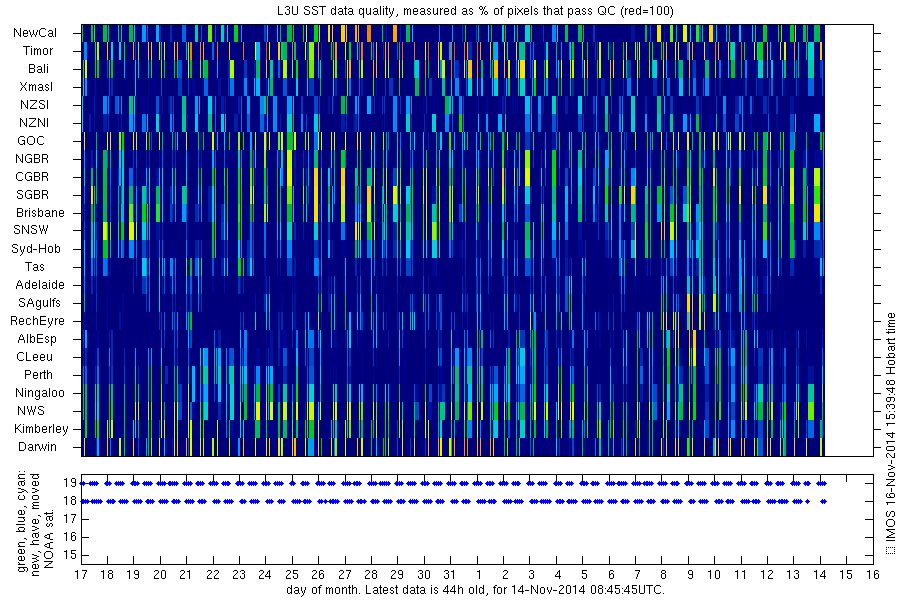Select the SNSW row label
Viewport: 900px width, 600px height.
[31, 230]
